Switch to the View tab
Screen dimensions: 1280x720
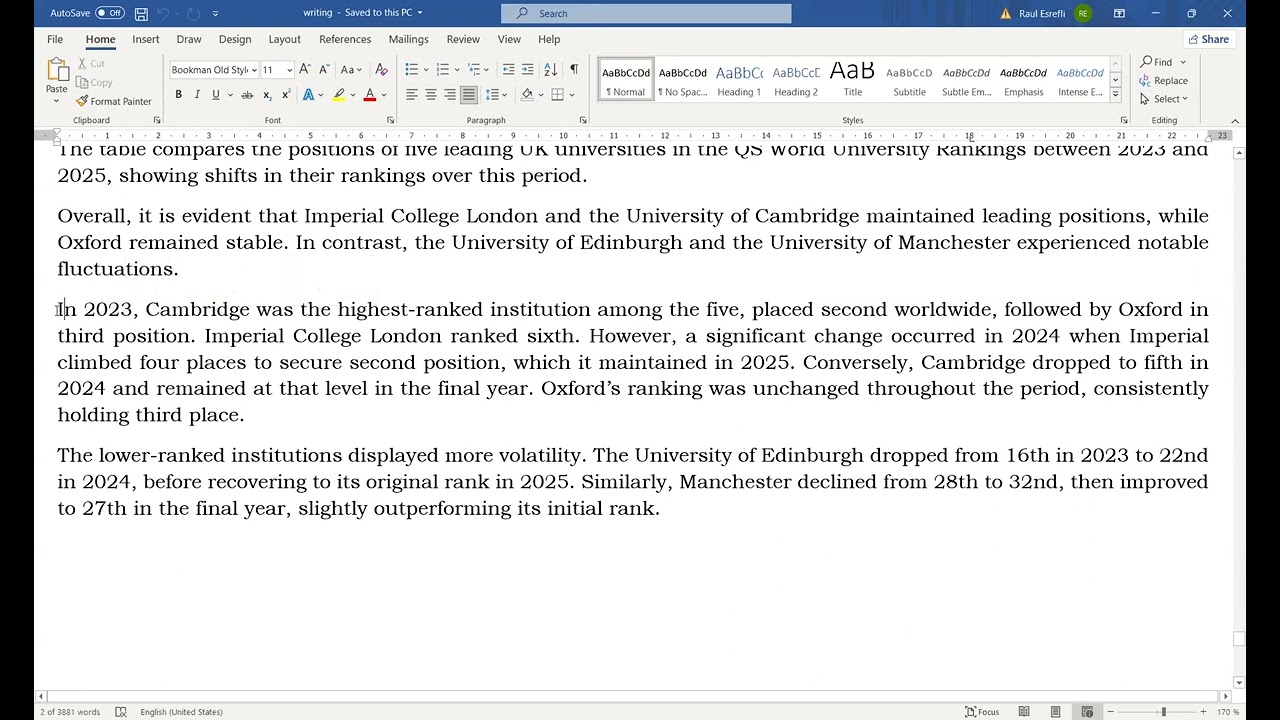(509, 39)
